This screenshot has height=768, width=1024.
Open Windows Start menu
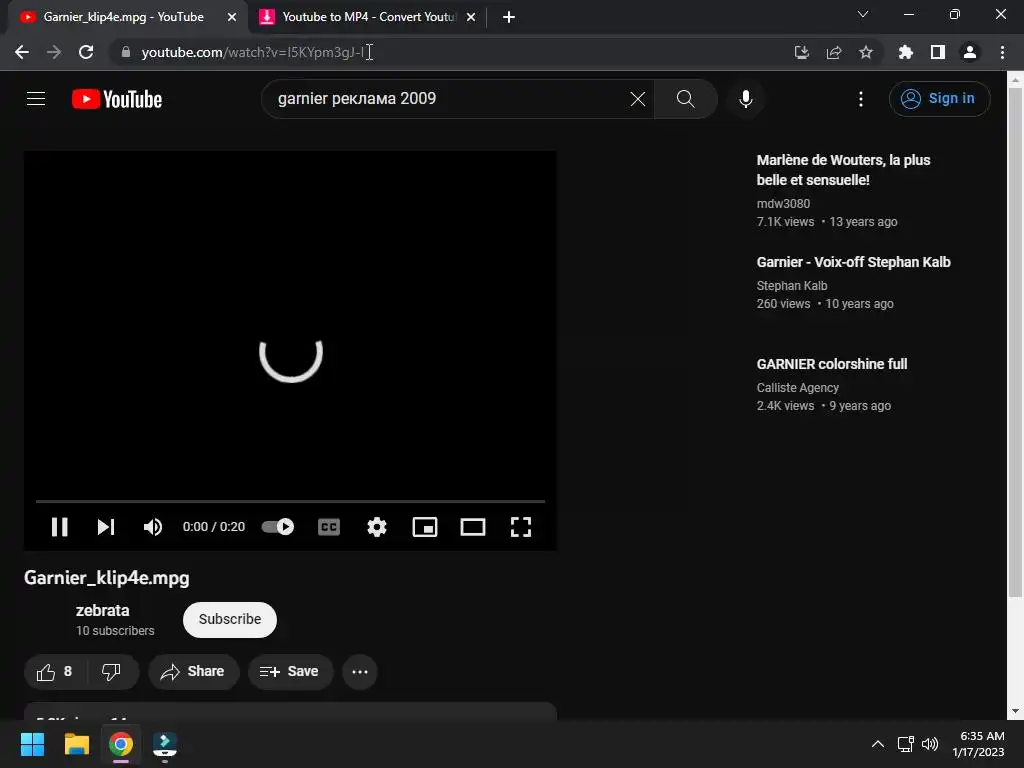[32, 744]
